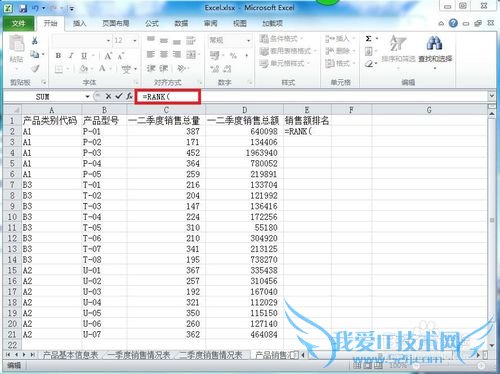Click the Merge and Center icon
Image resolution: width=500 pixels, height=374 pixels.
[191, 54]
